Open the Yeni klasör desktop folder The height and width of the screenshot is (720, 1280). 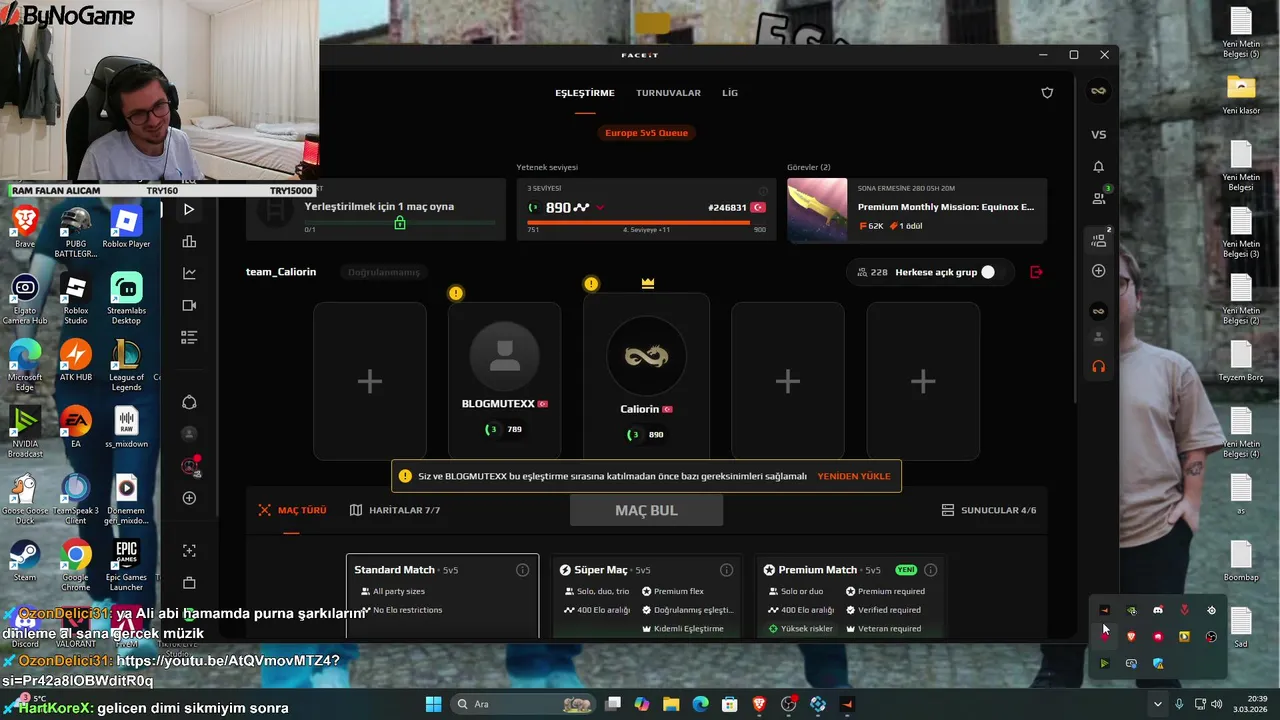1241,94
